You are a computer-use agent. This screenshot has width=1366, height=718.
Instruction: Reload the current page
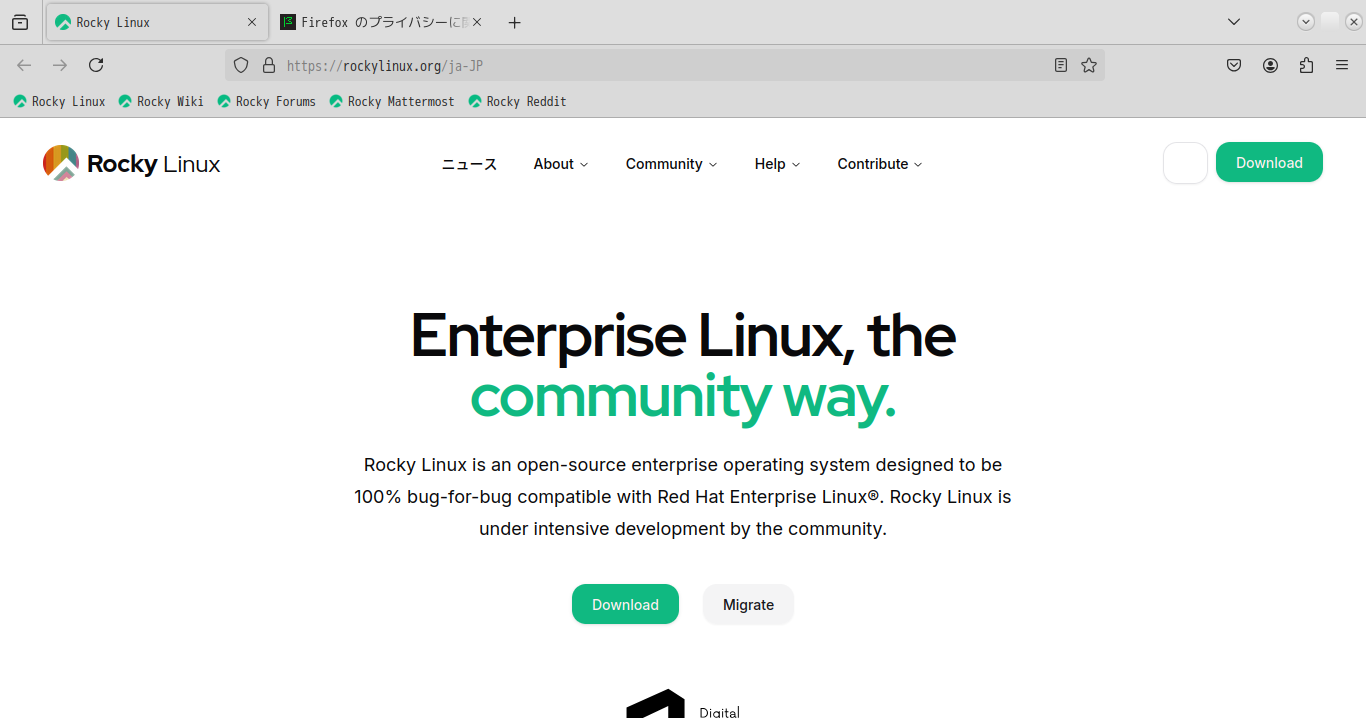(96, 65)
